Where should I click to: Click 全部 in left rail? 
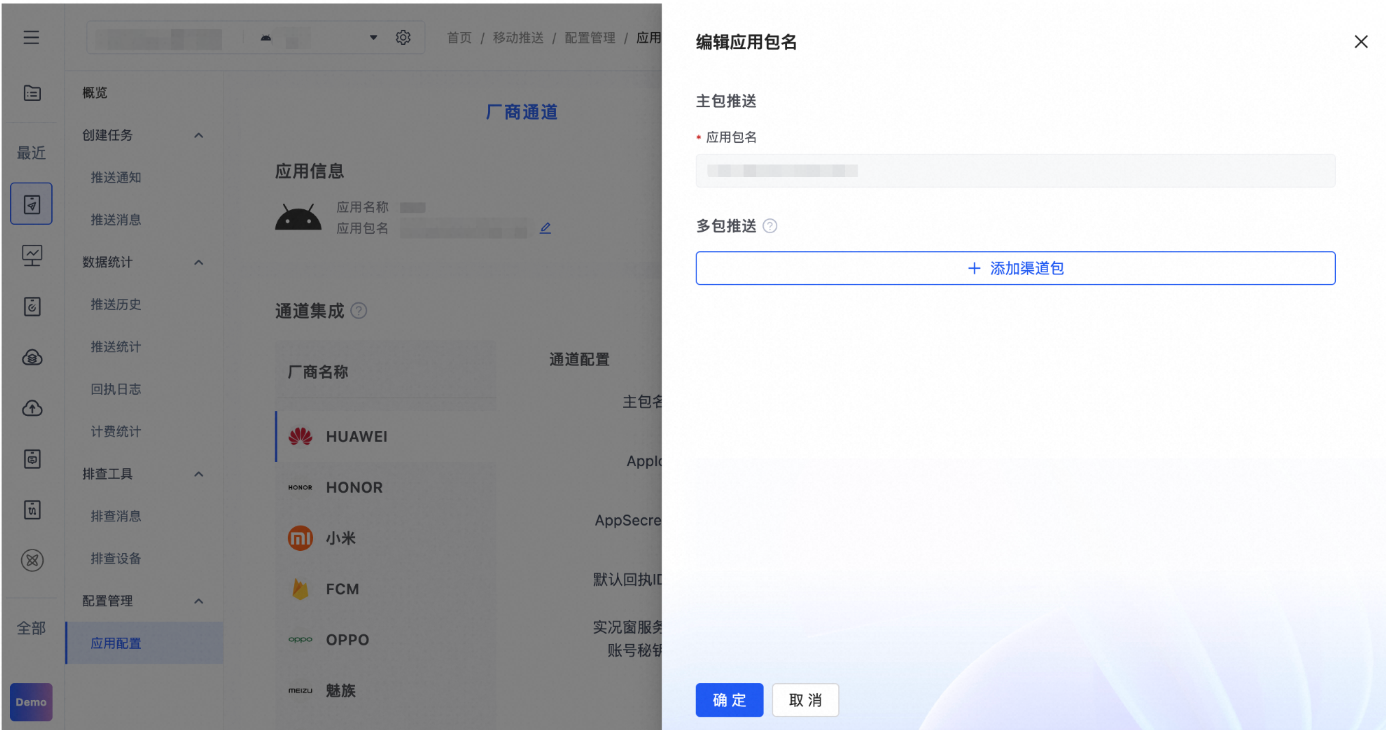pos(32,628)
